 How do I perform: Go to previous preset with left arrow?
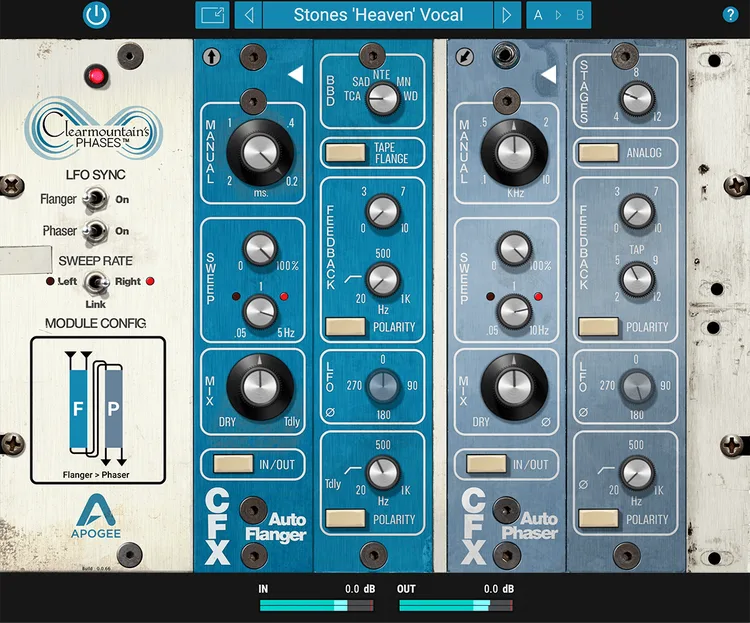[249, 15]
